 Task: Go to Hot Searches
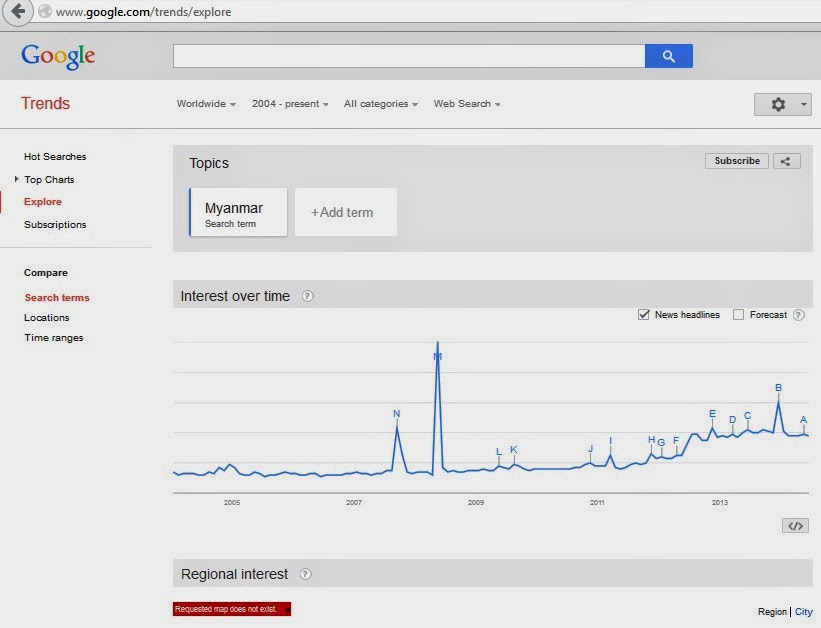coord(55,157)
